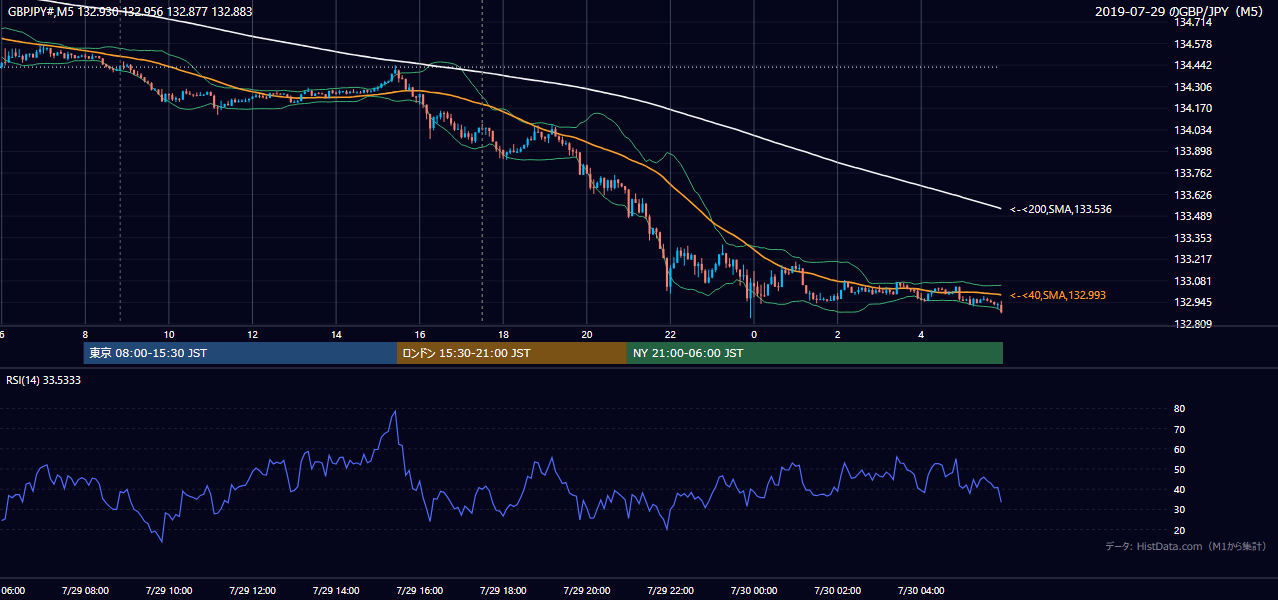Click the <-<200,SMA,133.536 label
This screenshot has height=600, width=1278.
coord(1061,210)
